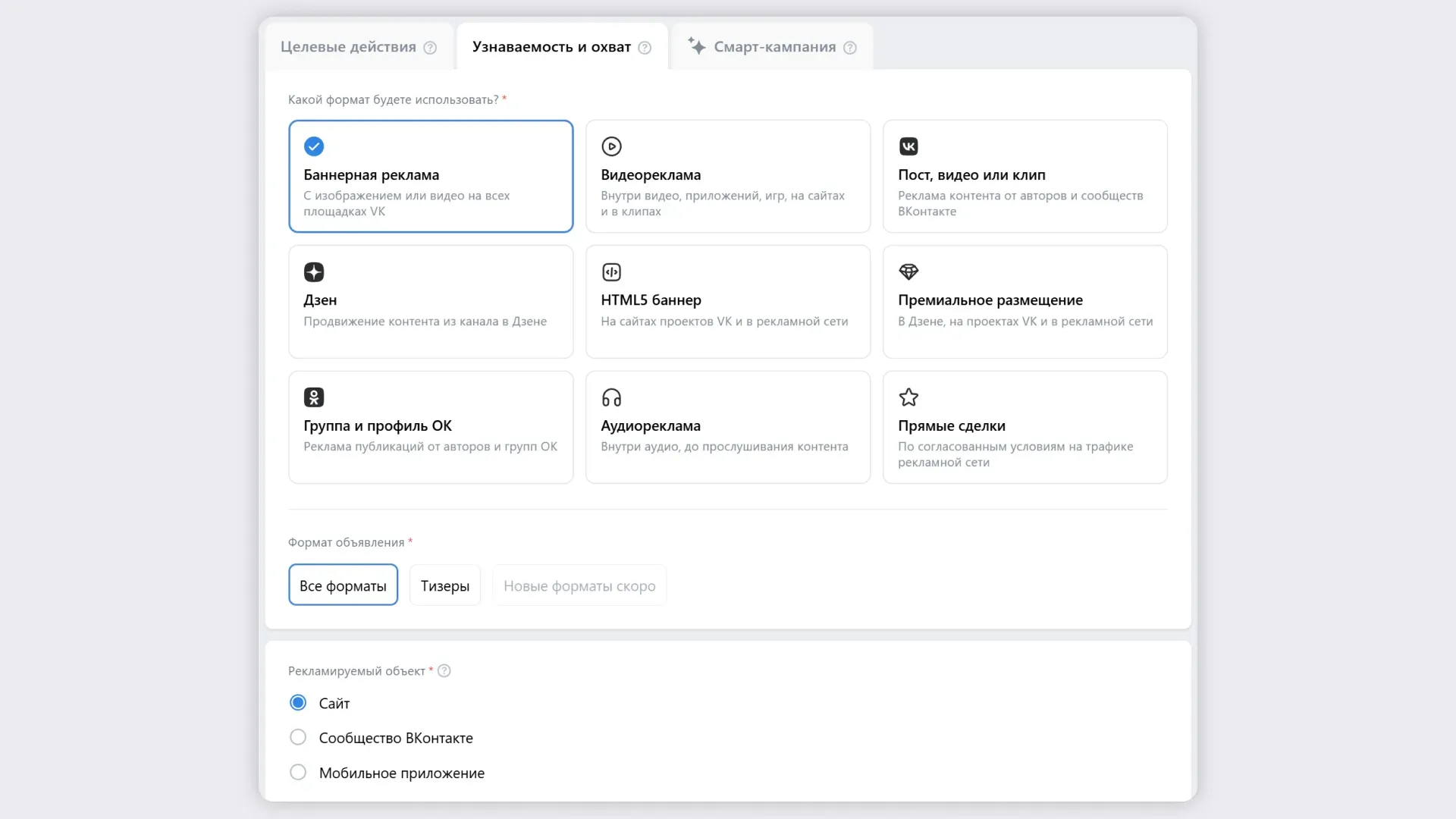
Task: Click the Сообщество ВКонтакте option label
Action: pyautogui.click(x=396, y=738)
